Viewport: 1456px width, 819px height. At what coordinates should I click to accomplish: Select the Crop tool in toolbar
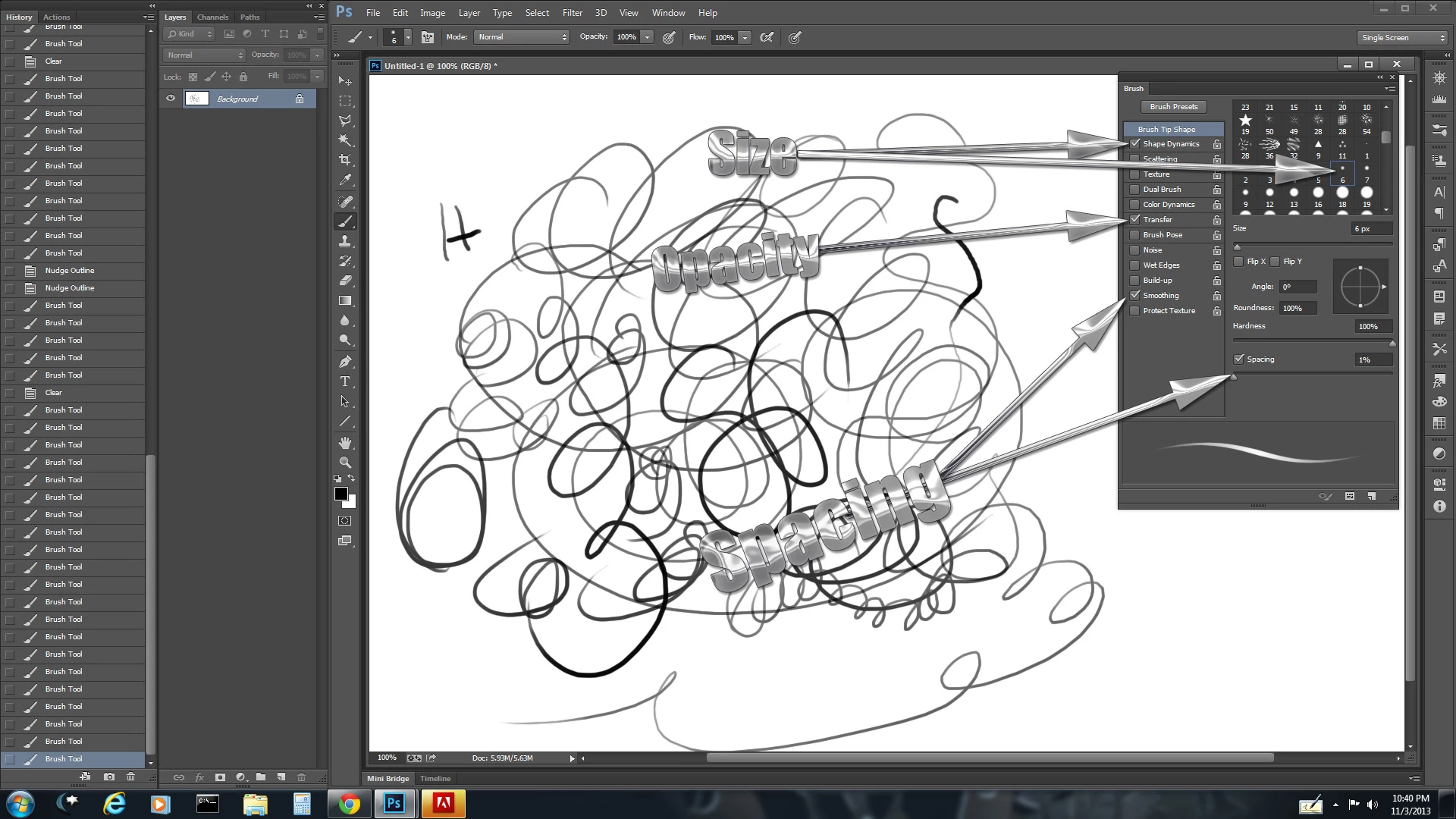345,160
